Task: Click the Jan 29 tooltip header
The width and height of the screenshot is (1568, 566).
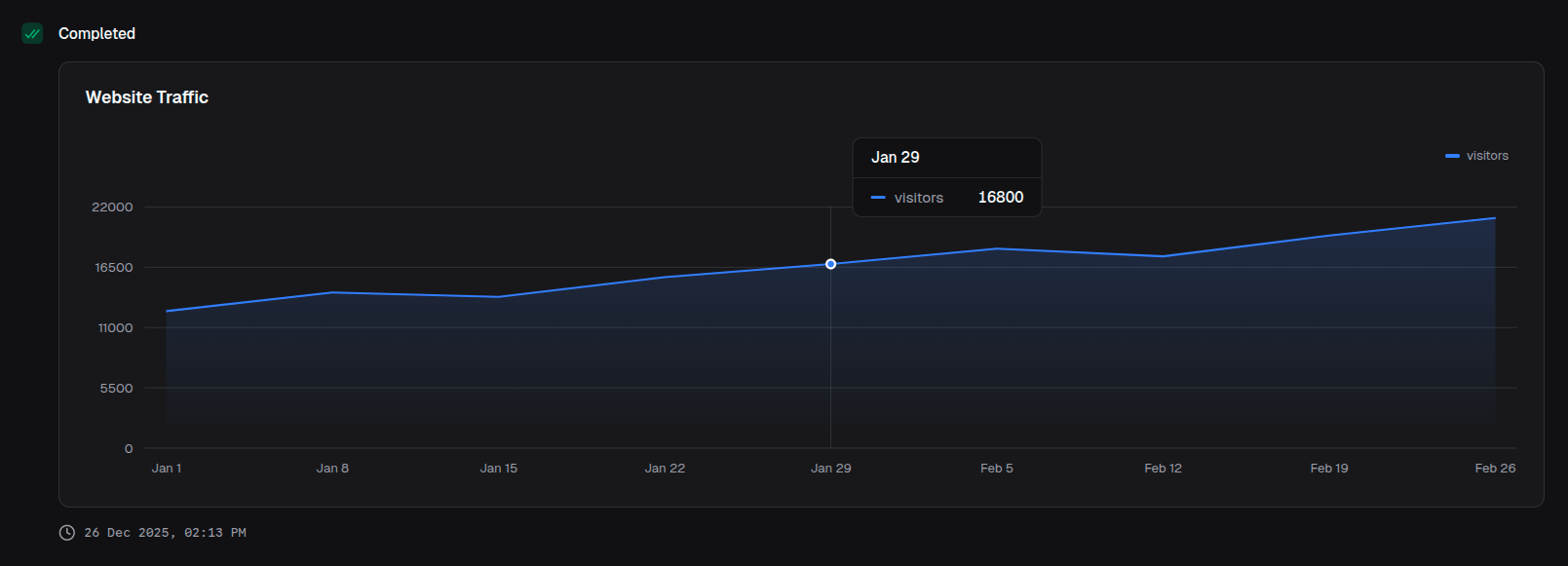Action: coord(895,158)
